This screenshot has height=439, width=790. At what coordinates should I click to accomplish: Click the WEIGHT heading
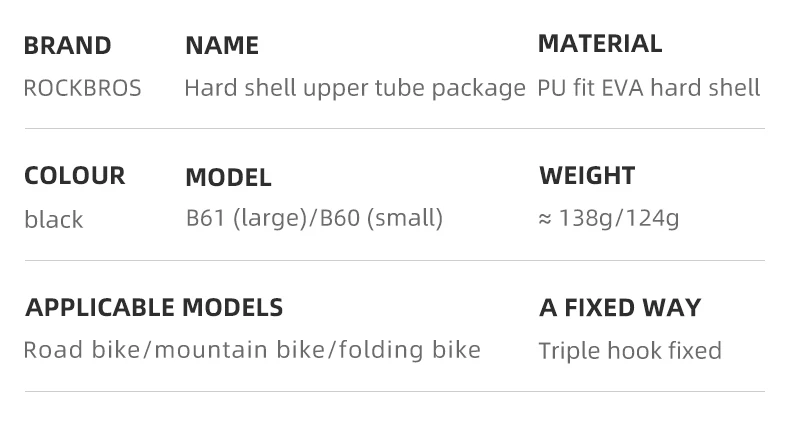coord(587,176)
